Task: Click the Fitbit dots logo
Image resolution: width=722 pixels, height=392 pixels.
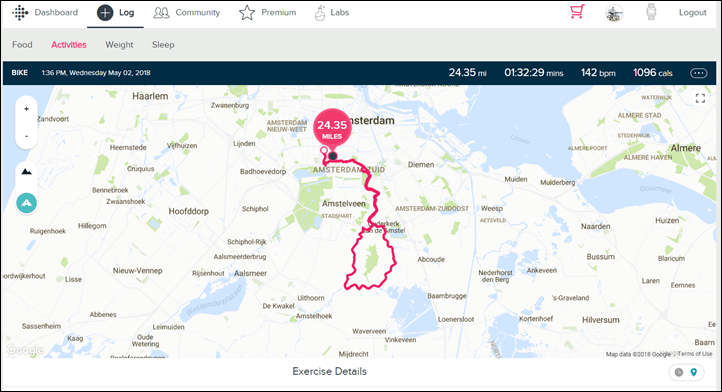Action: point(20,12)
